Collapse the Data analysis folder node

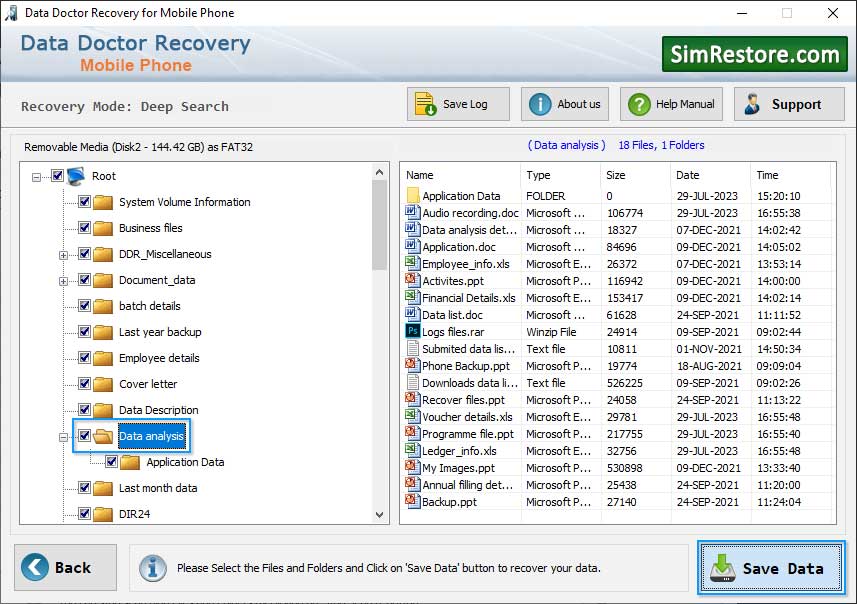click(x=63, y=437)
